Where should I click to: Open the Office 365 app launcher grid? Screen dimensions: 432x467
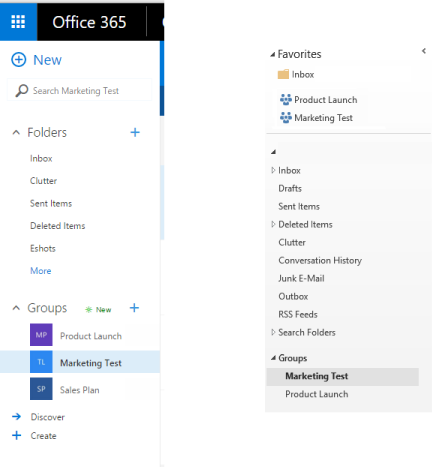(18, 22)
